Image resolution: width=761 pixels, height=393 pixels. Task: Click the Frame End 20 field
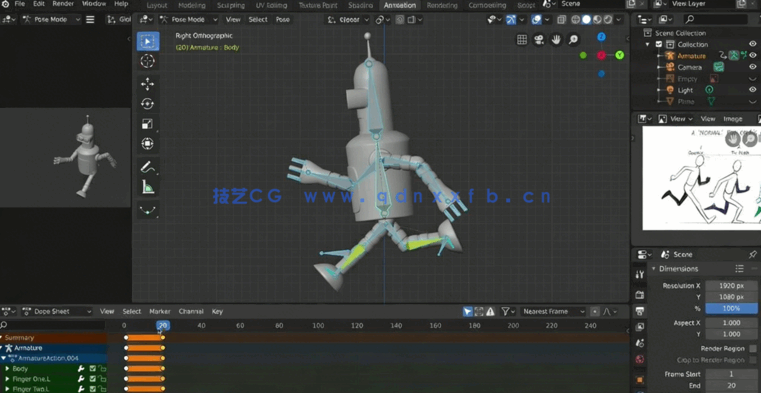tap(731, 386)
